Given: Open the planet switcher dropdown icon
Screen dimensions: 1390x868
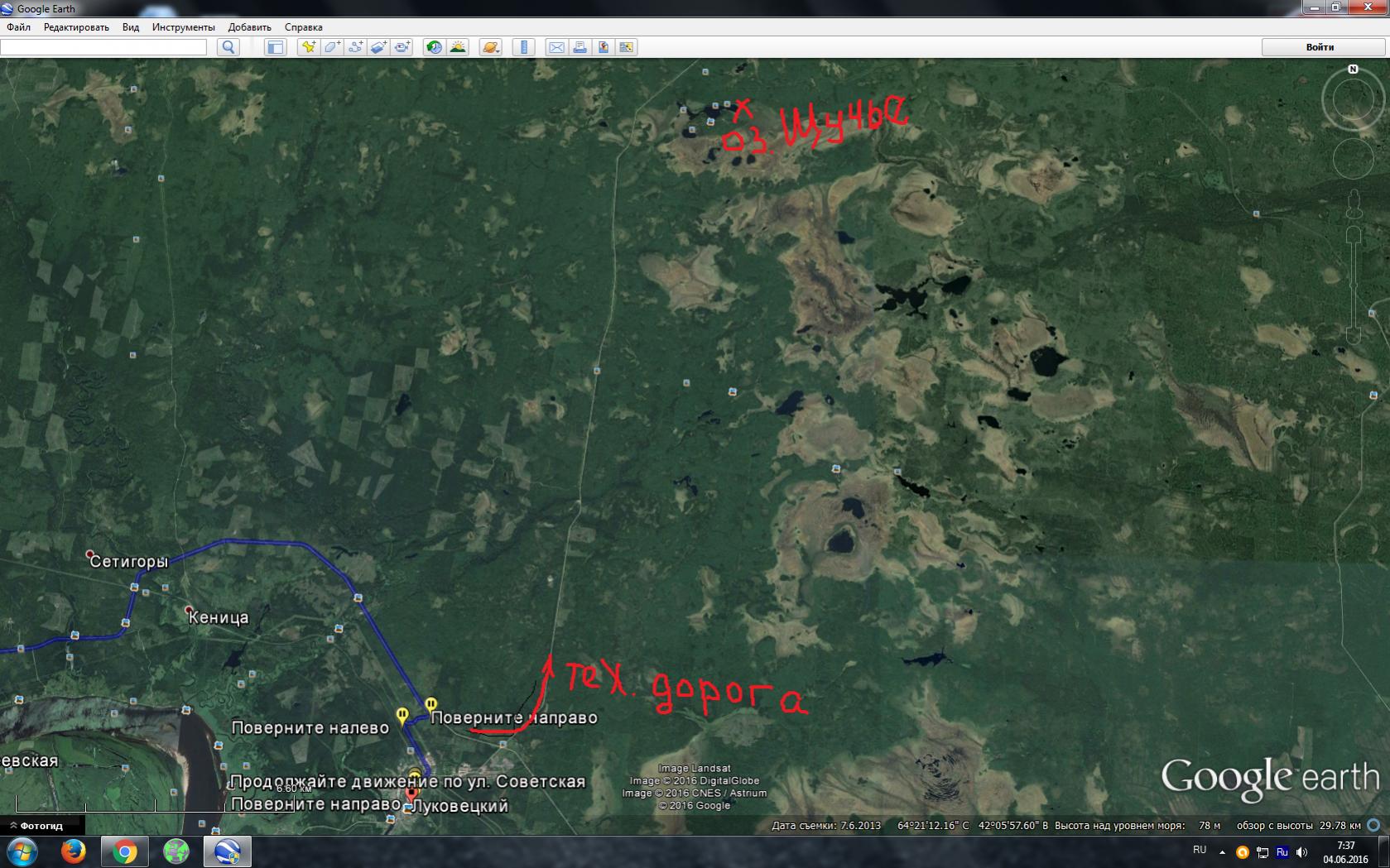Looking at the screenshot, I should pos(490,47).
